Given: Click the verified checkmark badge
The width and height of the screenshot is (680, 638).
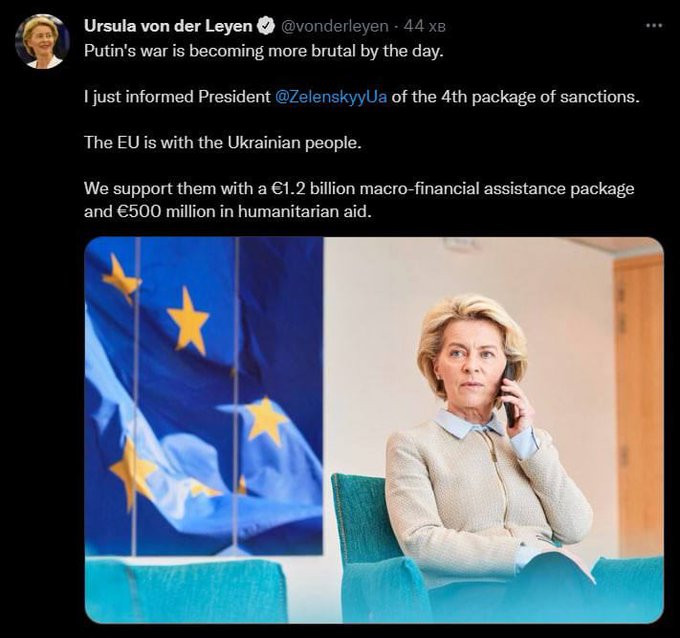Looking at the screenshot, I should [266, 26].
